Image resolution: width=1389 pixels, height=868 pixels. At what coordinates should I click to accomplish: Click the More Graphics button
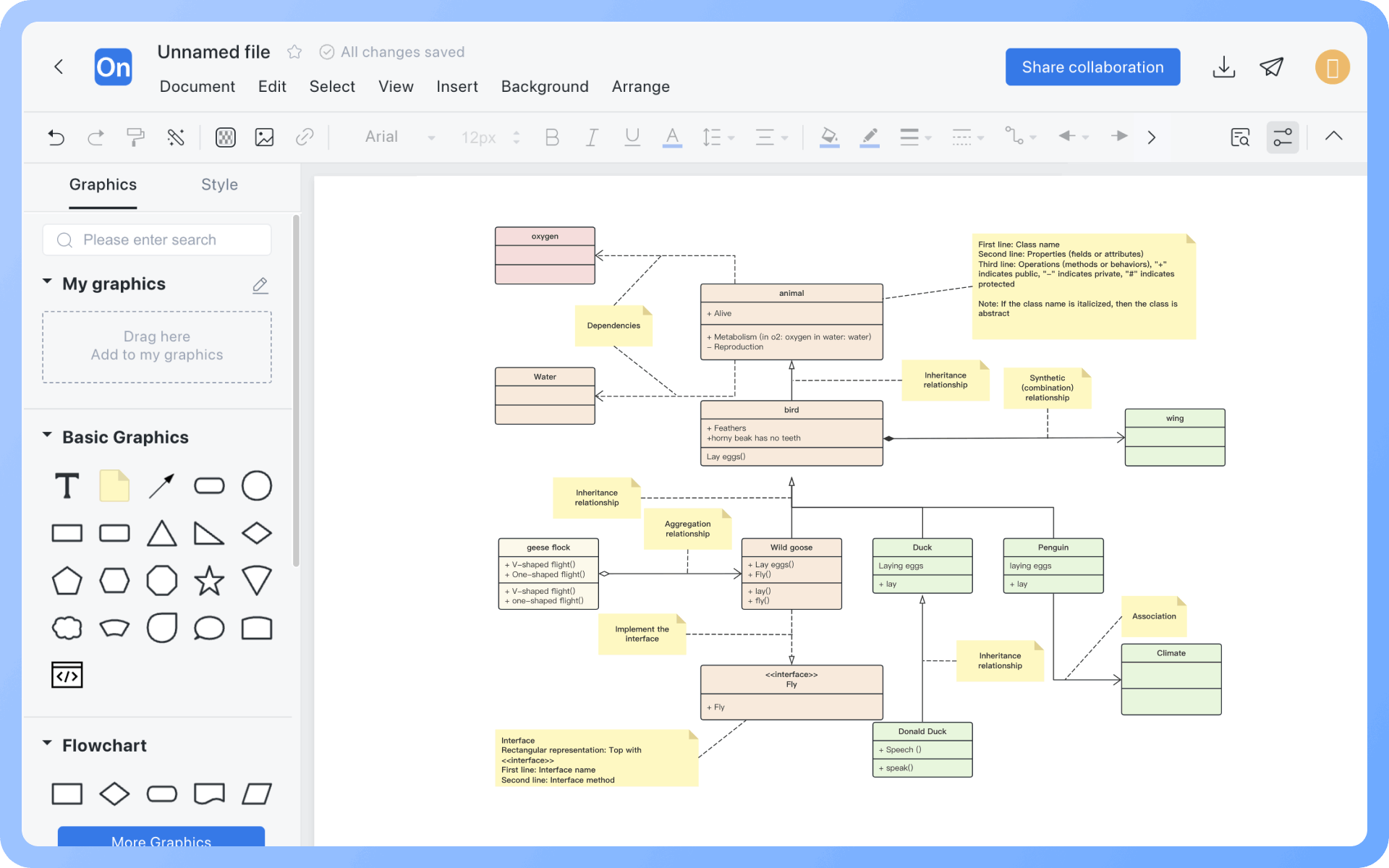161,838
